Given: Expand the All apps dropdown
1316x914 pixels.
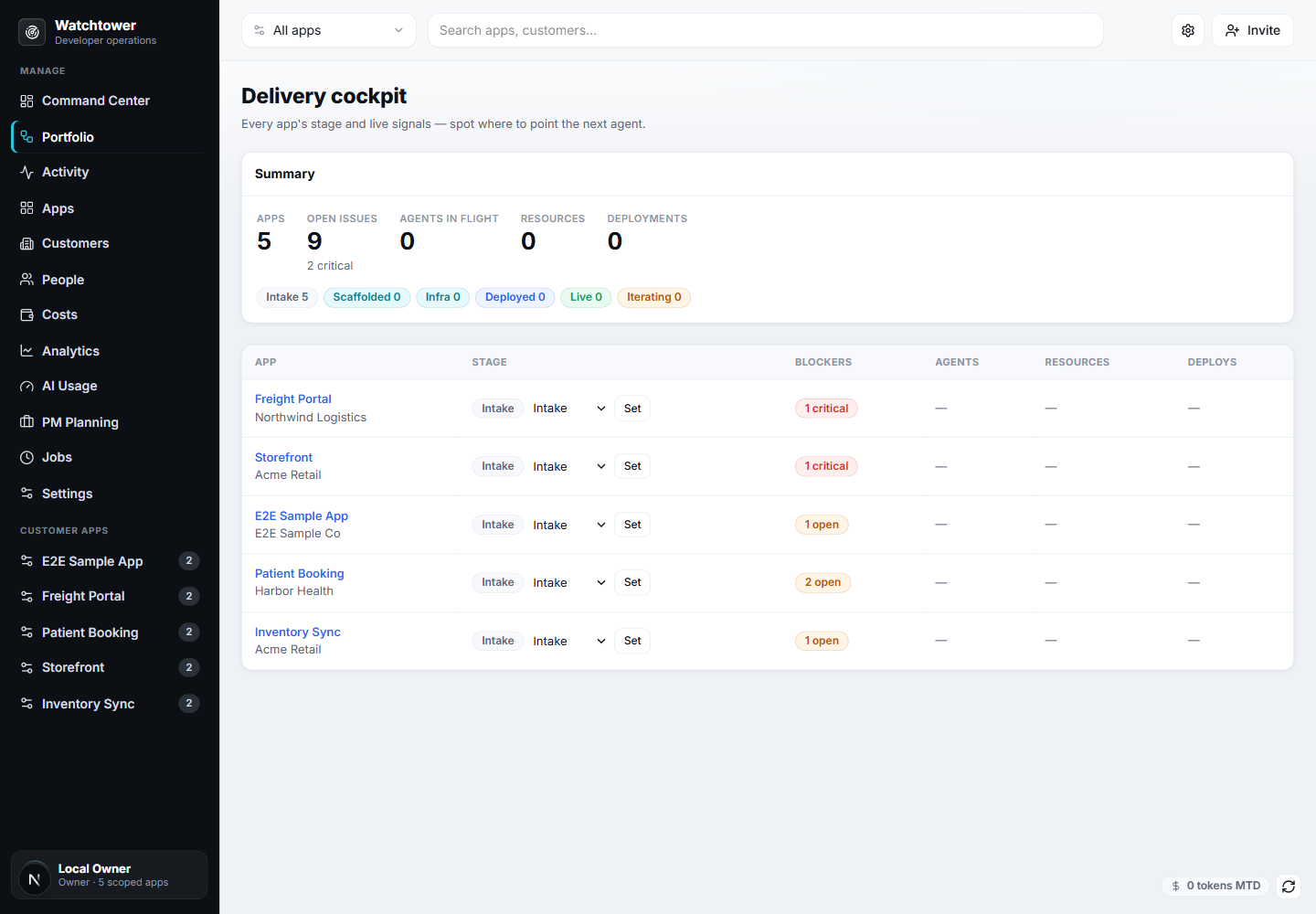Looking at the screenshot, I should 329,30.
